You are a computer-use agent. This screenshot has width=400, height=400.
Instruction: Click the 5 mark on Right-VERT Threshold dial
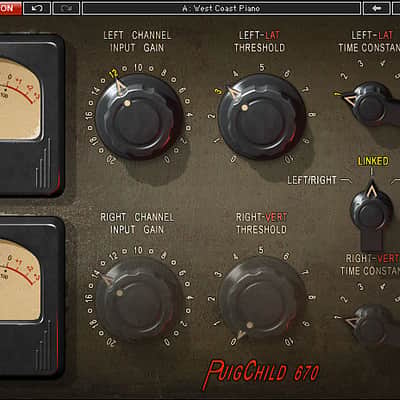click(x=261, y=250)
